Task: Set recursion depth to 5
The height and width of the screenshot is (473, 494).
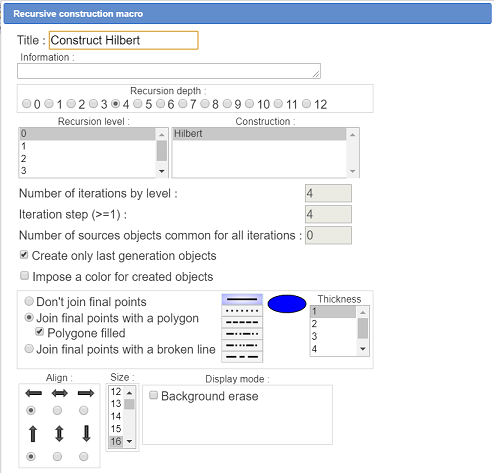Action: pos(138,104)
